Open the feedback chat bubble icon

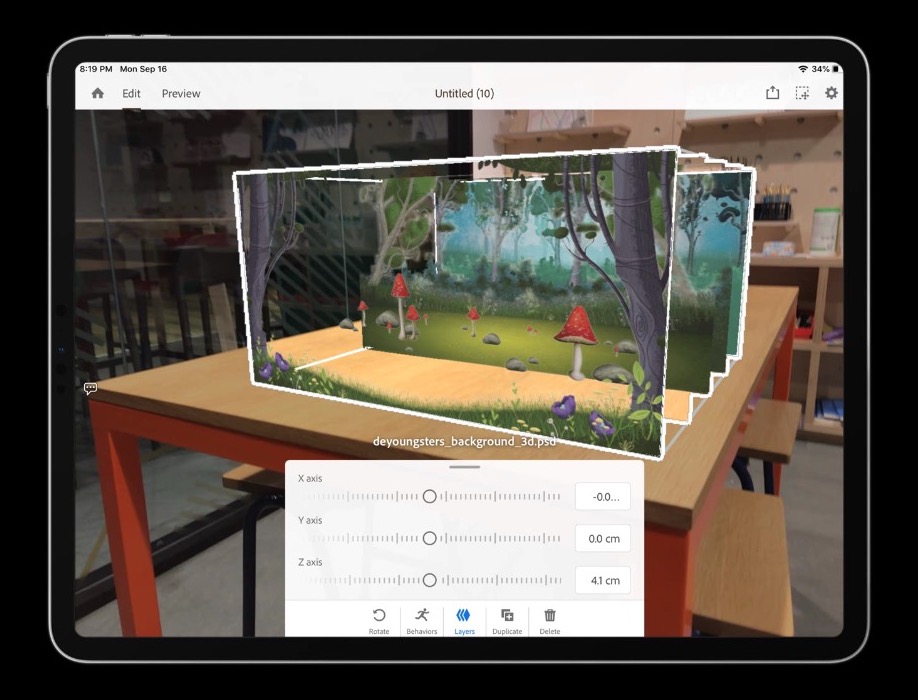click(x=90, y=389)
